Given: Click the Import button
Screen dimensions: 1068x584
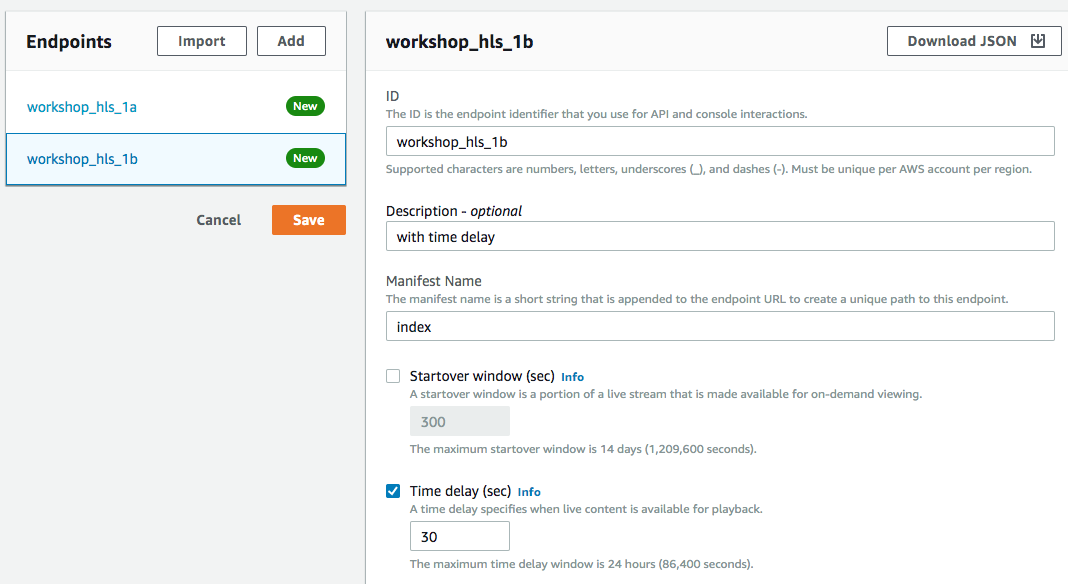Looking at the screenshot, I should pos(202,41).
